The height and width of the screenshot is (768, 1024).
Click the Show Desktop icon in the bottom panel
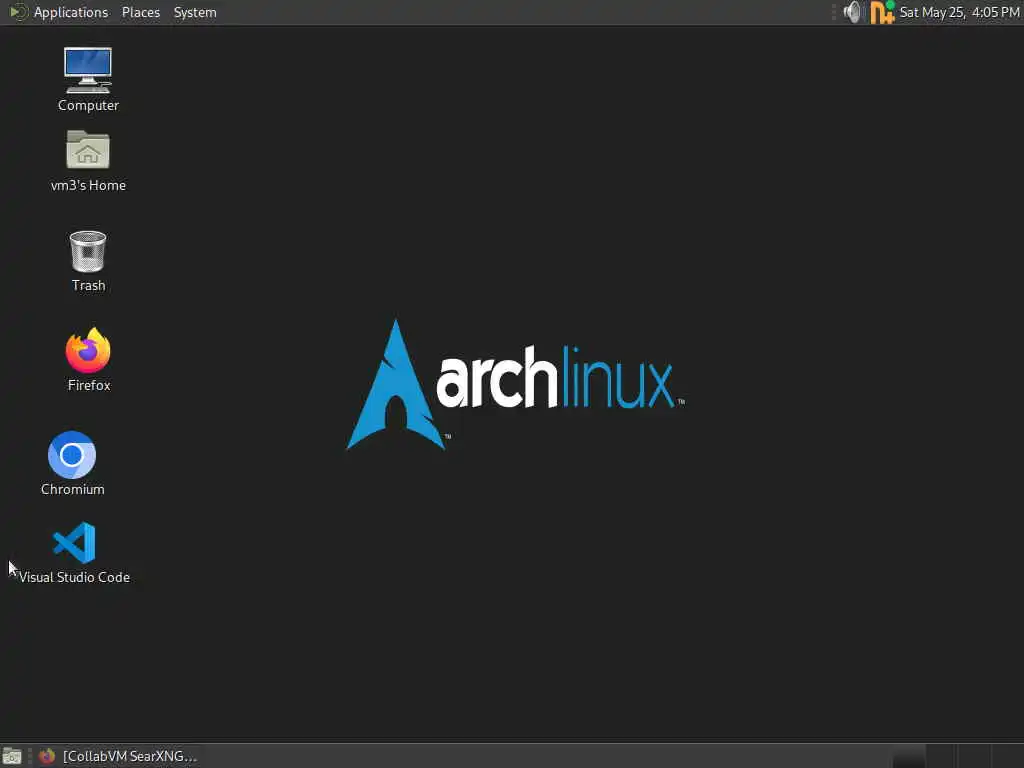pyautogui.click(x=12, y=756)
